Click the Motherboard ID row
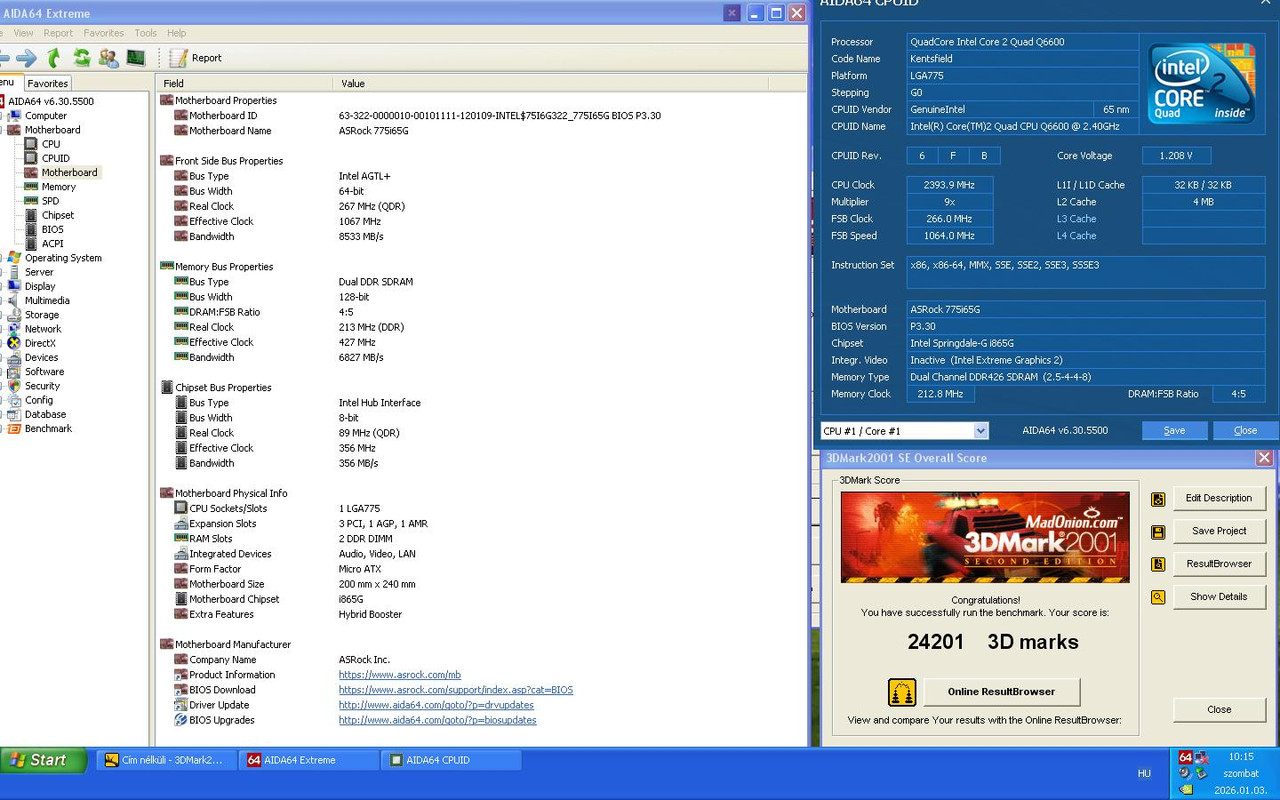Image resolution: width=1280 pixels, height=800 pixels. (x=482, y=116)
